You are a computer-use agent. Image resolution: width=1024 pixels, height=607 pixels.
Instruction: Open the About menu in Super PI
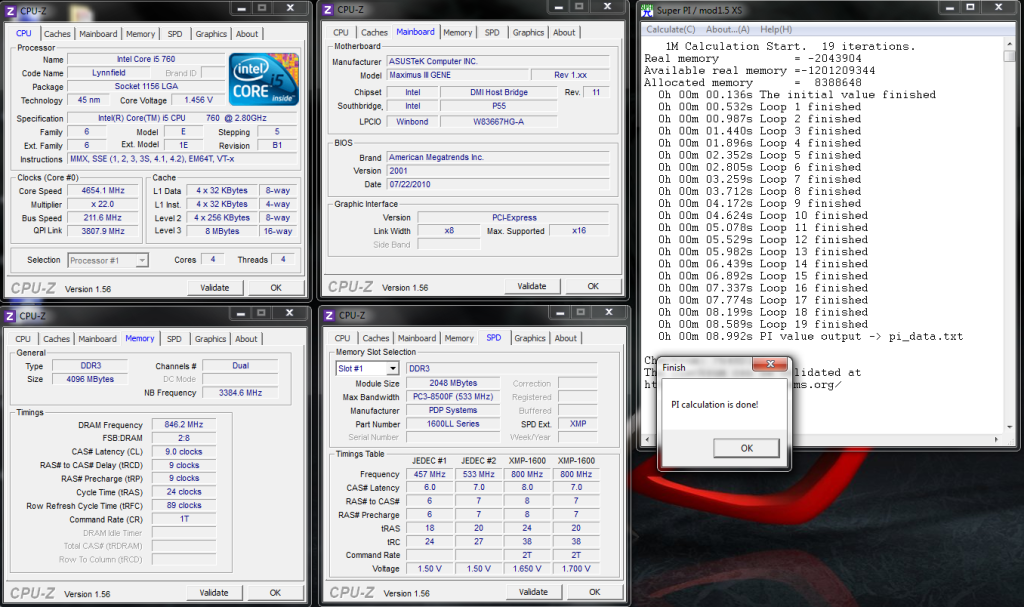coord(728,29)
